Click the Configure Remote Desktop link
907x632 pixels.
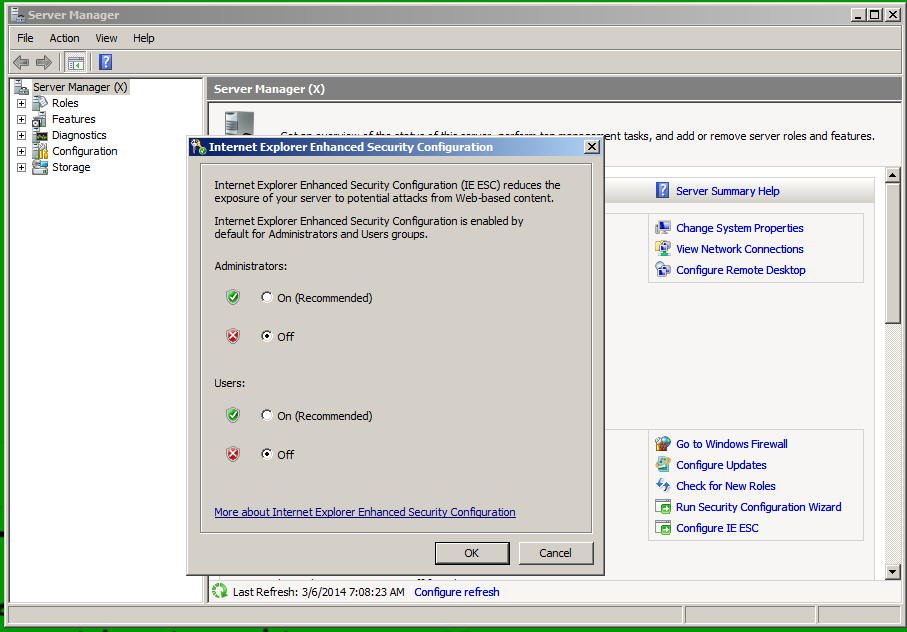click(740, 269)
